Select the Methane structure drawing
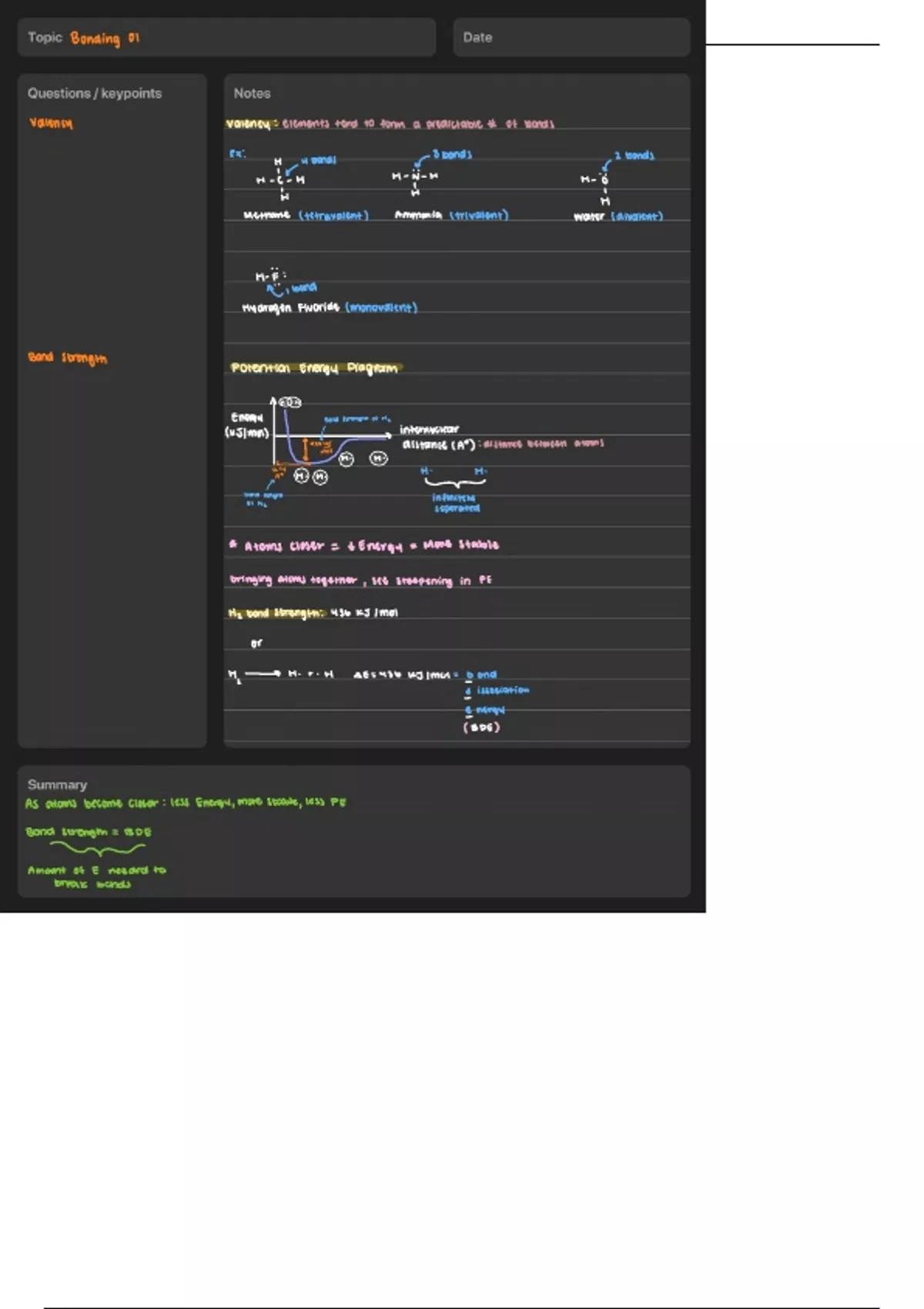924x1309 pixels. [x=280, y=180]
